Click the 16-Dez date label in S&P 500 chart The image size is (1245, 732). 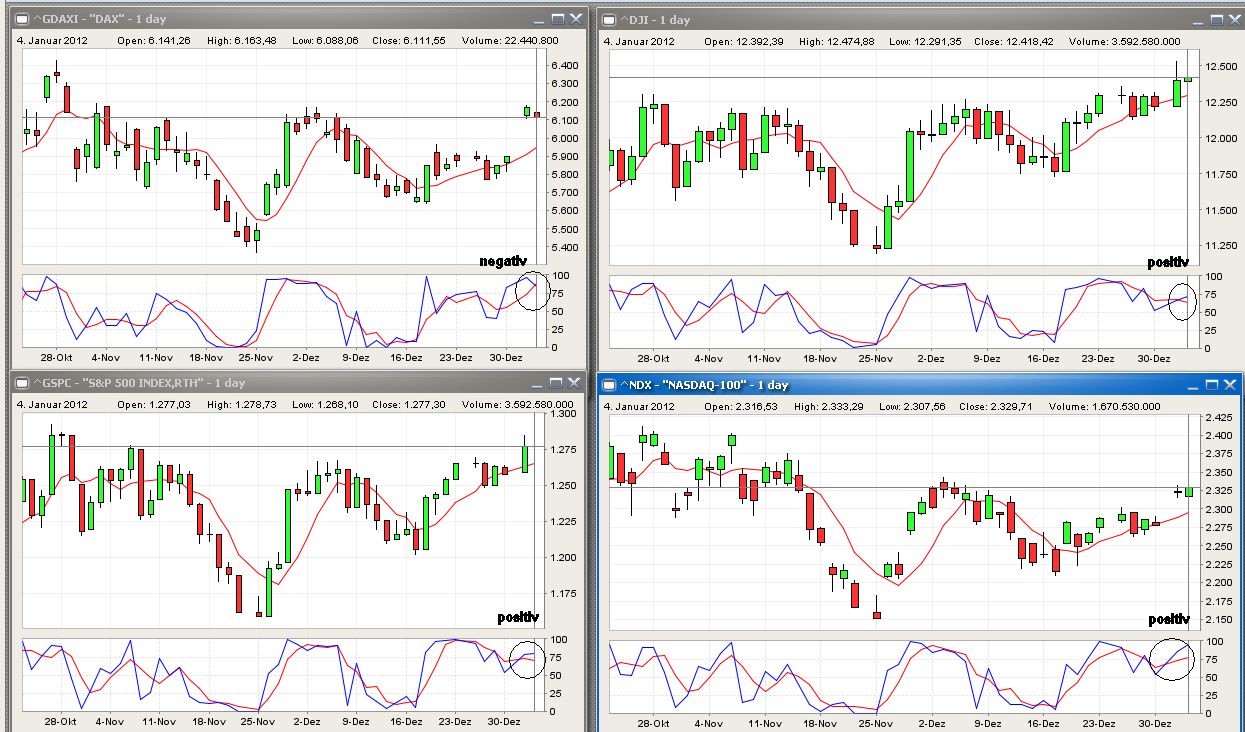tap(405, 721)
